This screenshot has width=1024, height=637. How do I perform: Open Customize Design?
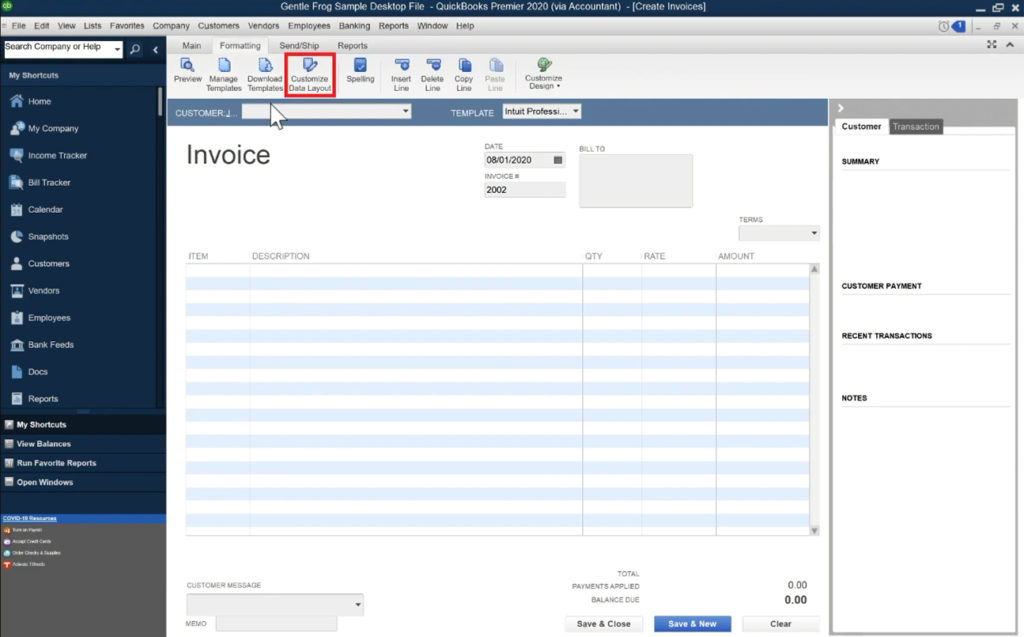point(542,70)
